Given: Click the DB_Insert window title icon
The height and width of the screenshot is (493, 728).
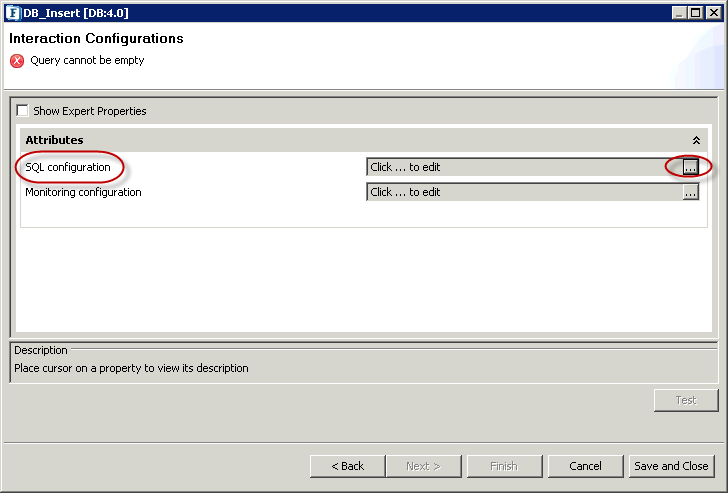Looking at the screenshot, I should (12, 12).
